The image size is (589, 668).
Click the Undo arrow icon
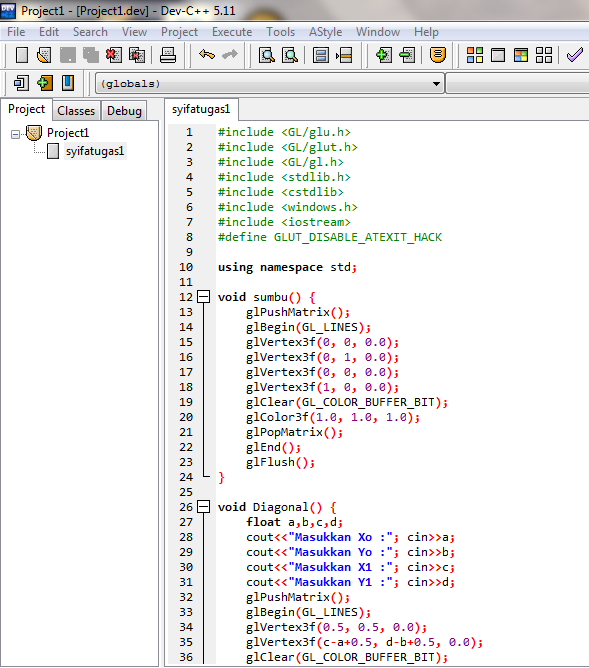click(x=207, y=55)
